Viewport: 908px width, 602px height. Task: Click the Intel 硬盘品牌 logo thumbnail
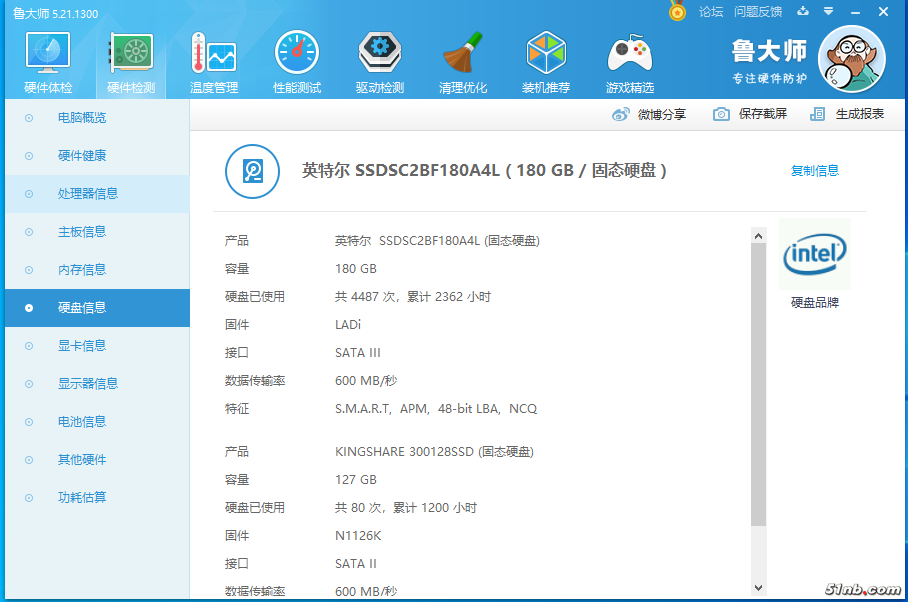point(815,255)
